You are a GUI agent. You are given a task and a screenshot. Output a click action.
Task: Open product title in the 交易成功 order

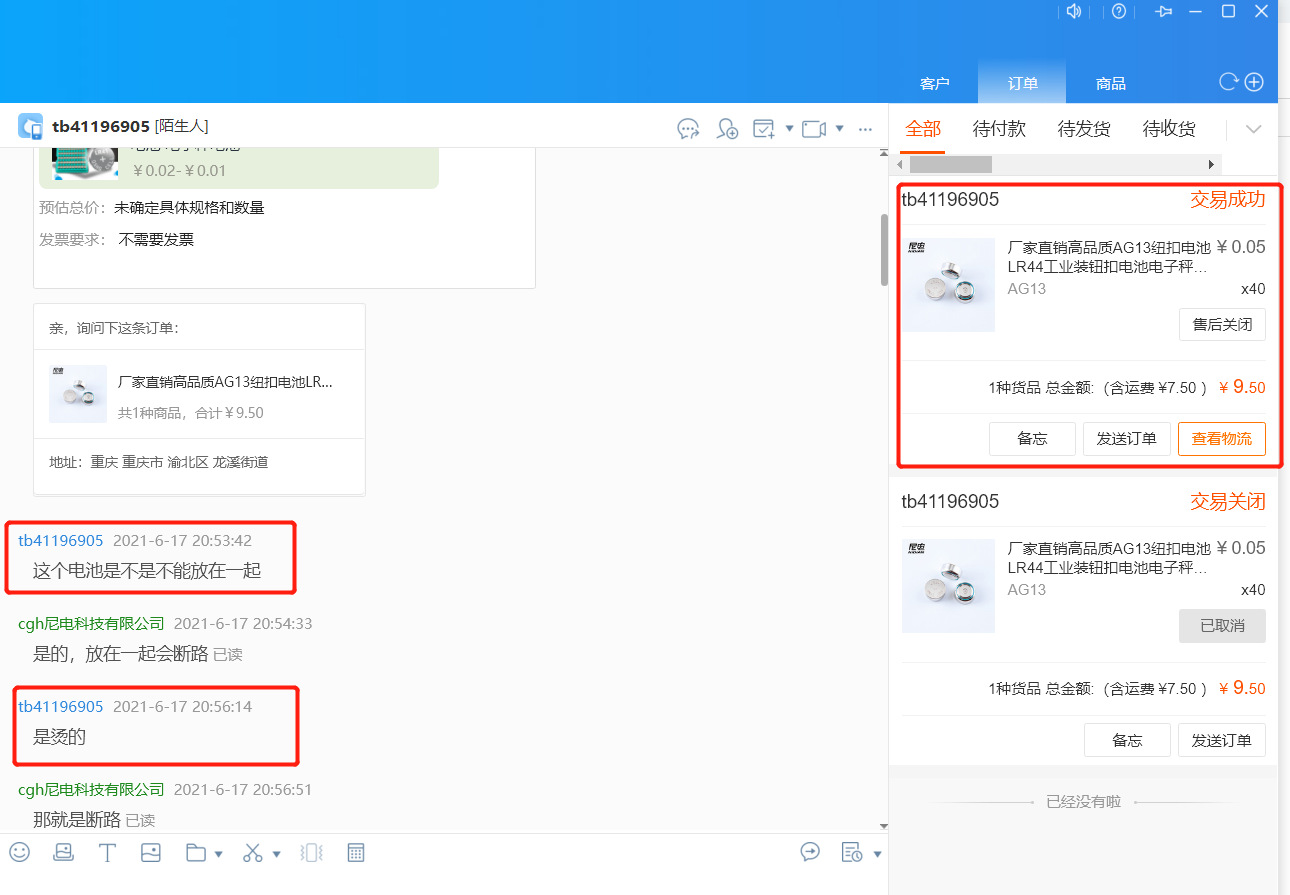click(x=1109, y=258)
